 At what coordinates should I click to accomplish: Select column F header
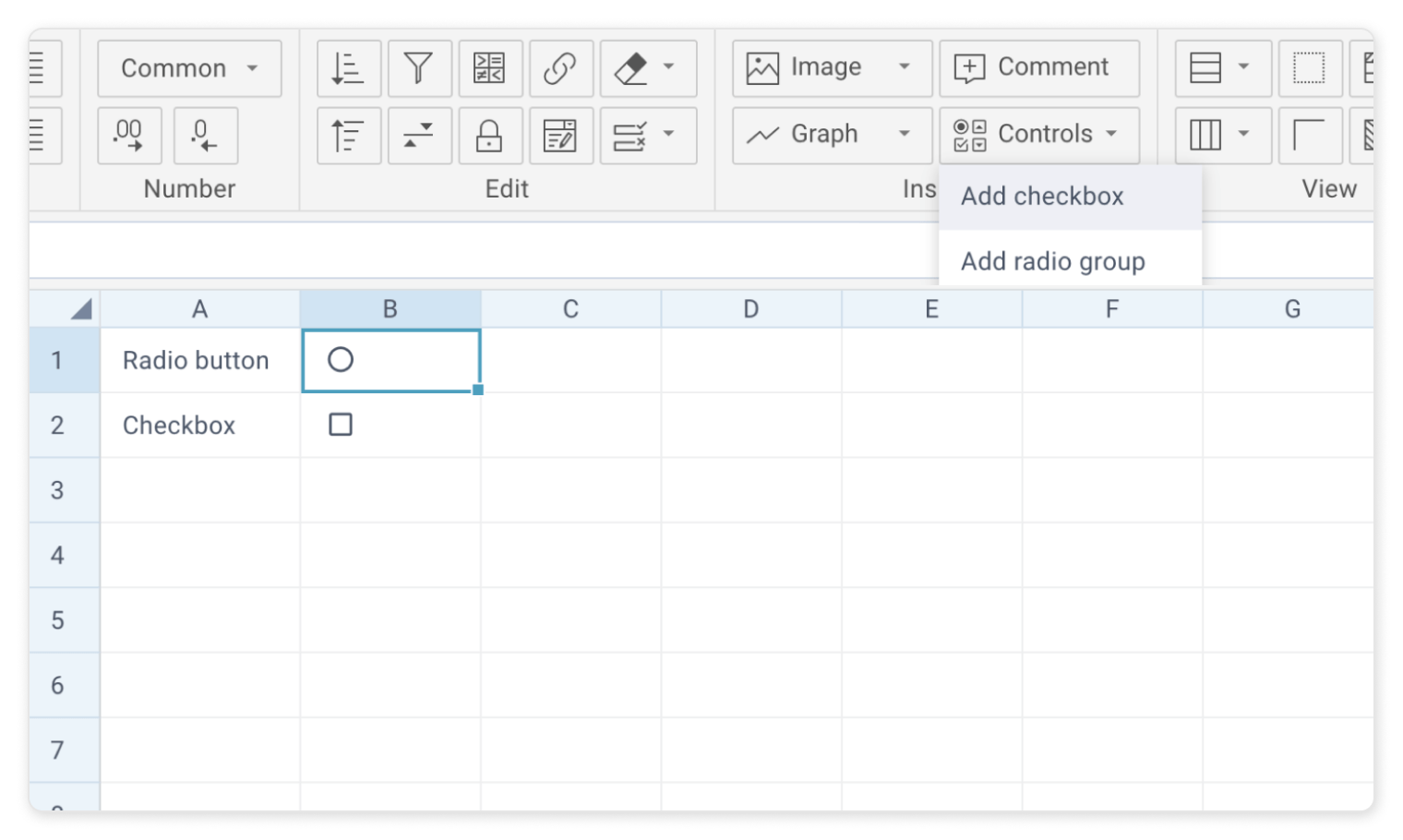1112,309
